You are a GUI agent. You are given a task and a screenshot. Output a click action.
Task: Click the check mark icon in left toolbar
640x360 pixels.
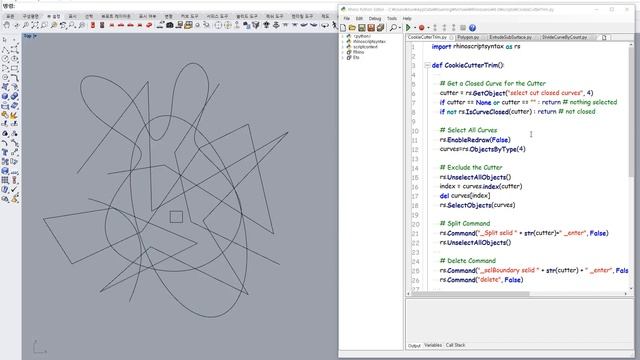tap(15, 189)
